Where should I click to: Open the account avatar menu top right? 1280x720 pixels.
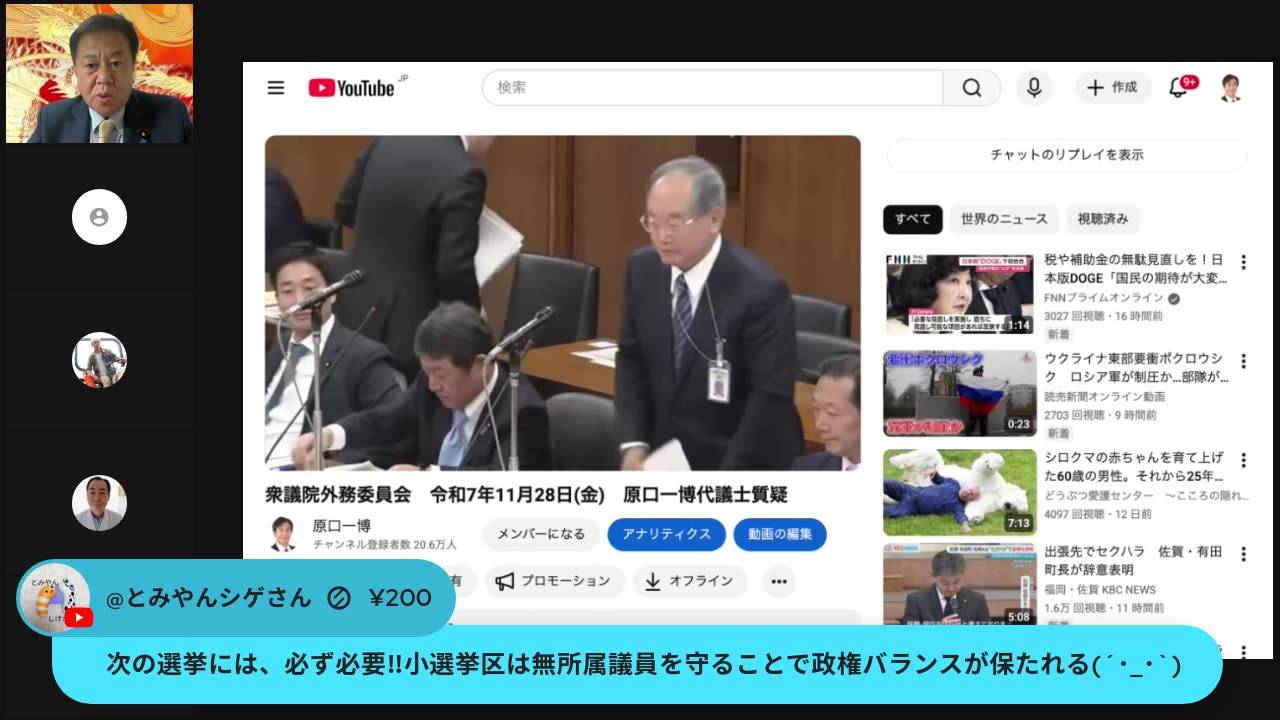(1231, 88)
